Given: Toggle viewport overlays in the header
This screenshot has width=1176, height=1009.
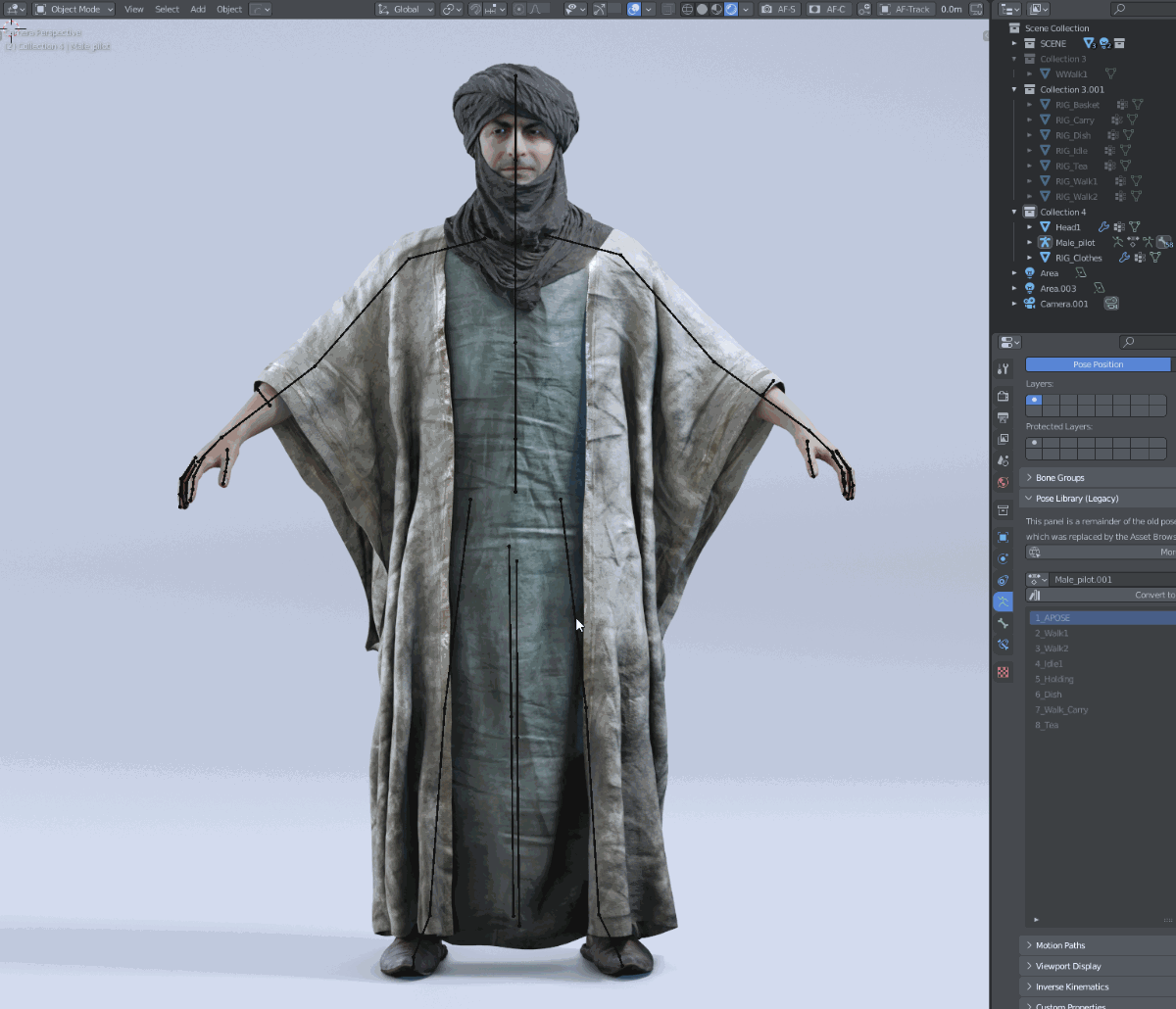Looking at the screenshot, I should 634,9.
